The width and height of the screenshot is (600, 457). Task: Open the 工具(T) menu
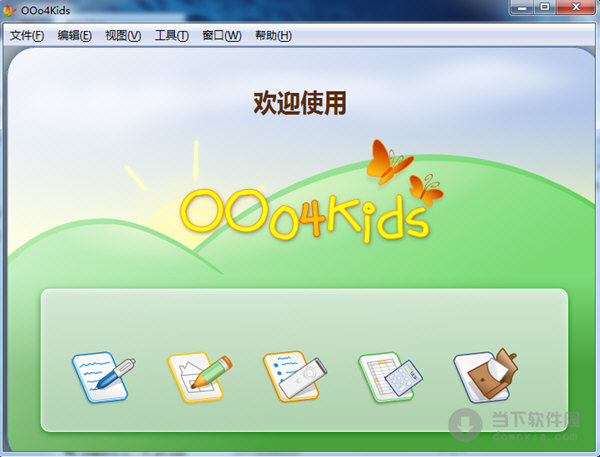pyautogui.click(x=172, y=36)
